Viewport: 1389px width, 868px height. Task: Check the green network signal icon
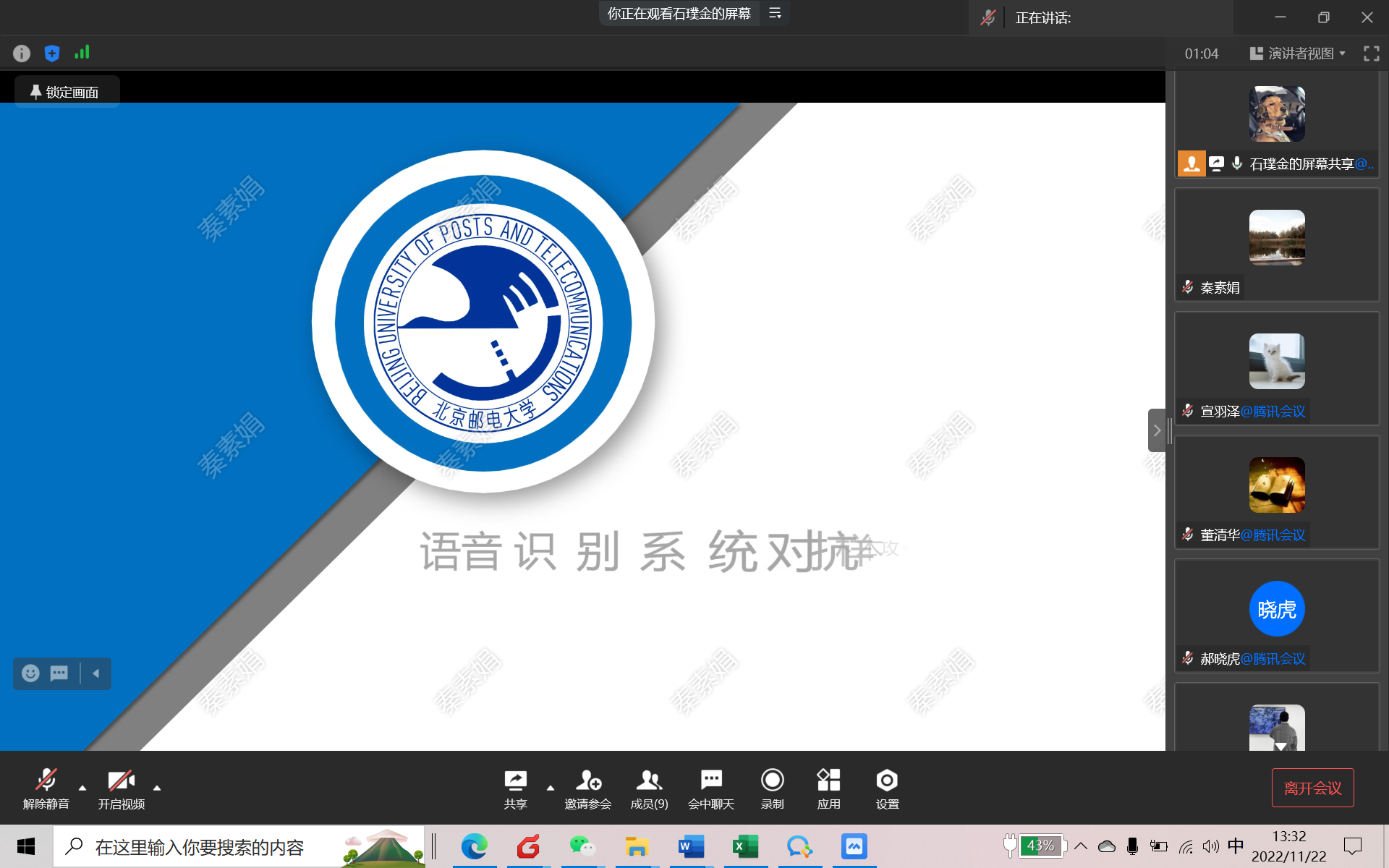tap(82, 52)
